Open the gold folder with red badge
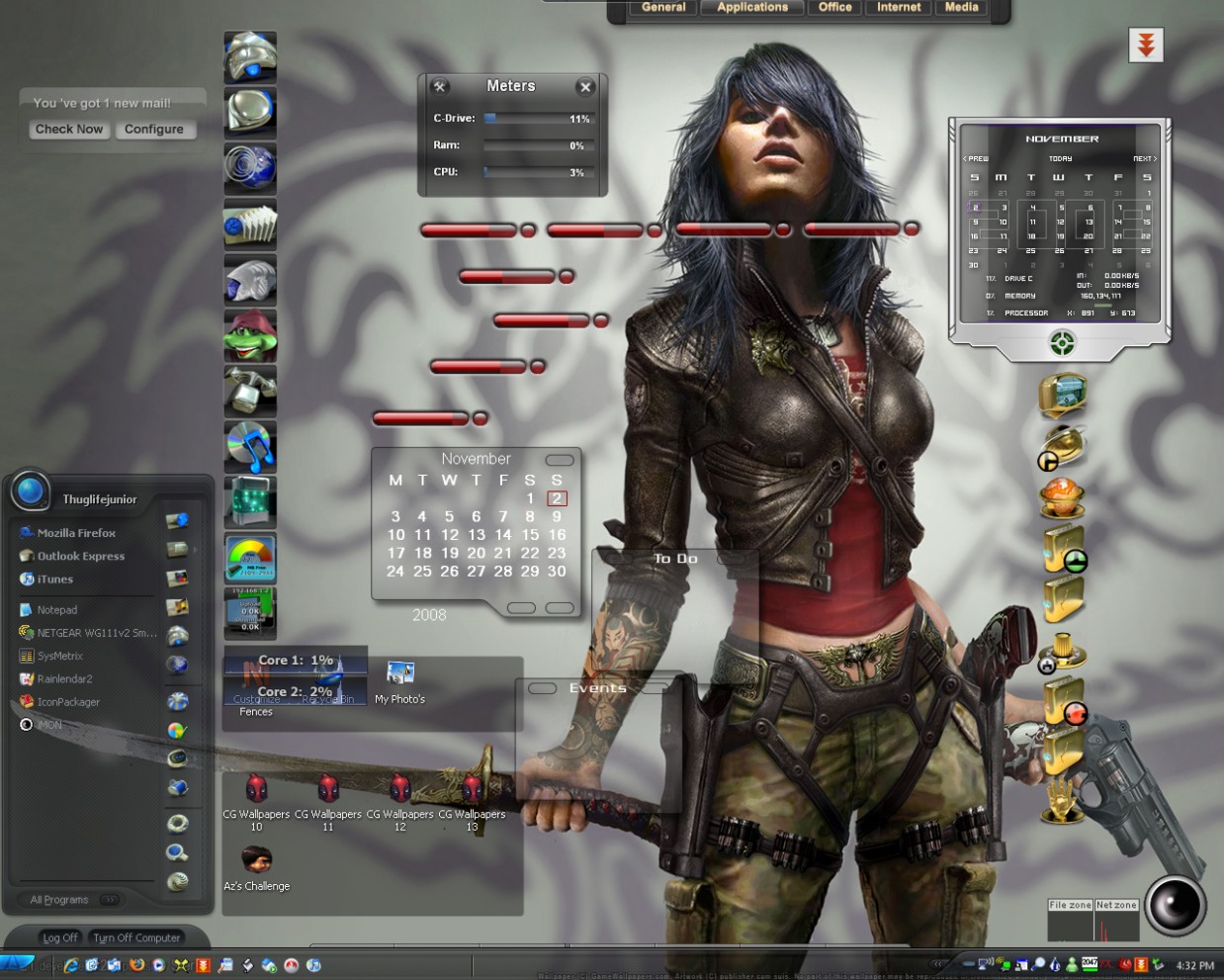The image size is (1224, 980). pyautogui.click(x=1065, y=701)
